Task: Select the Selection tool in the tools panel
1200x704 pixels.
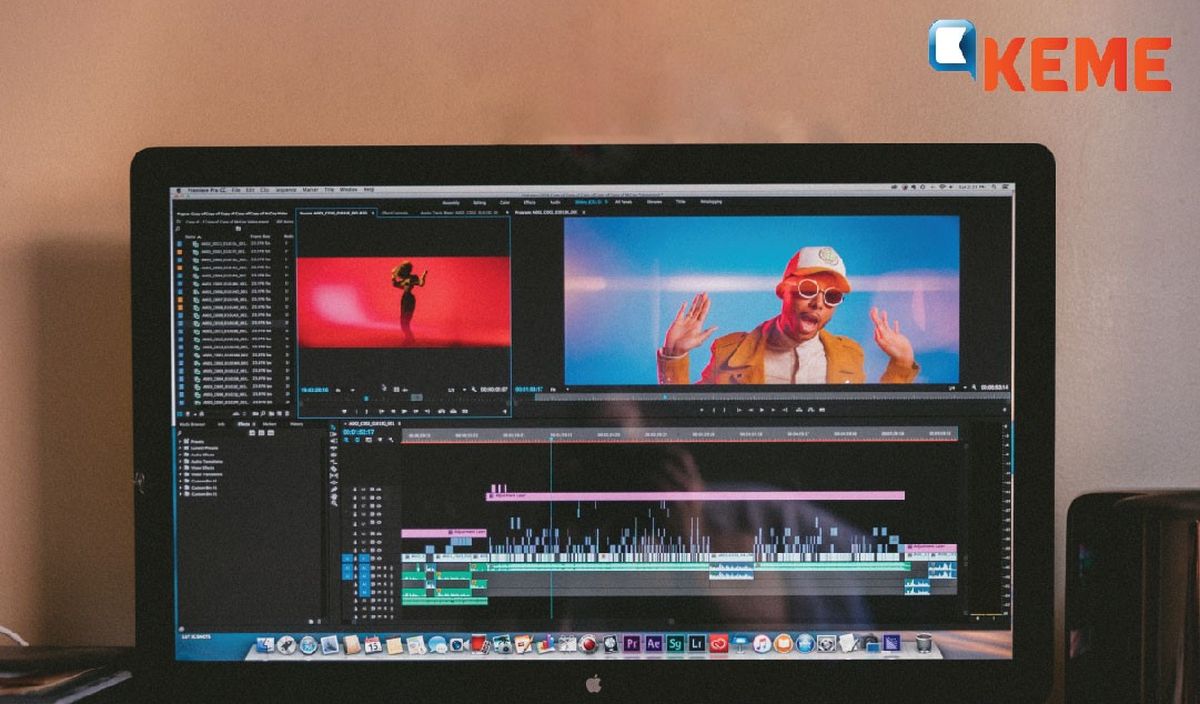Action: [x=333, y=427]
